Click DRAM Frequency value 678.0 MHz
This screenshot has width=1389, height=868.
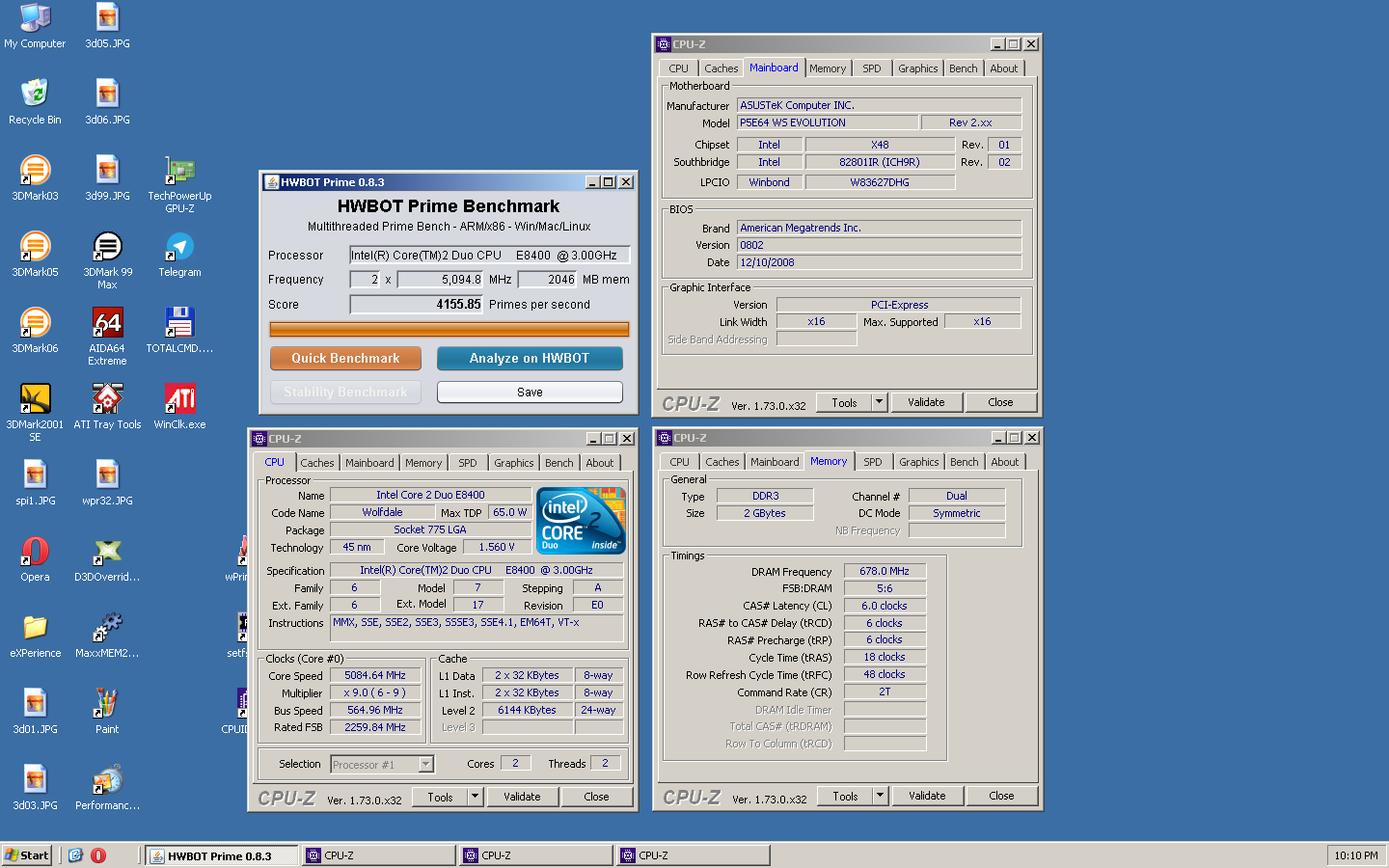coord(885,571)
